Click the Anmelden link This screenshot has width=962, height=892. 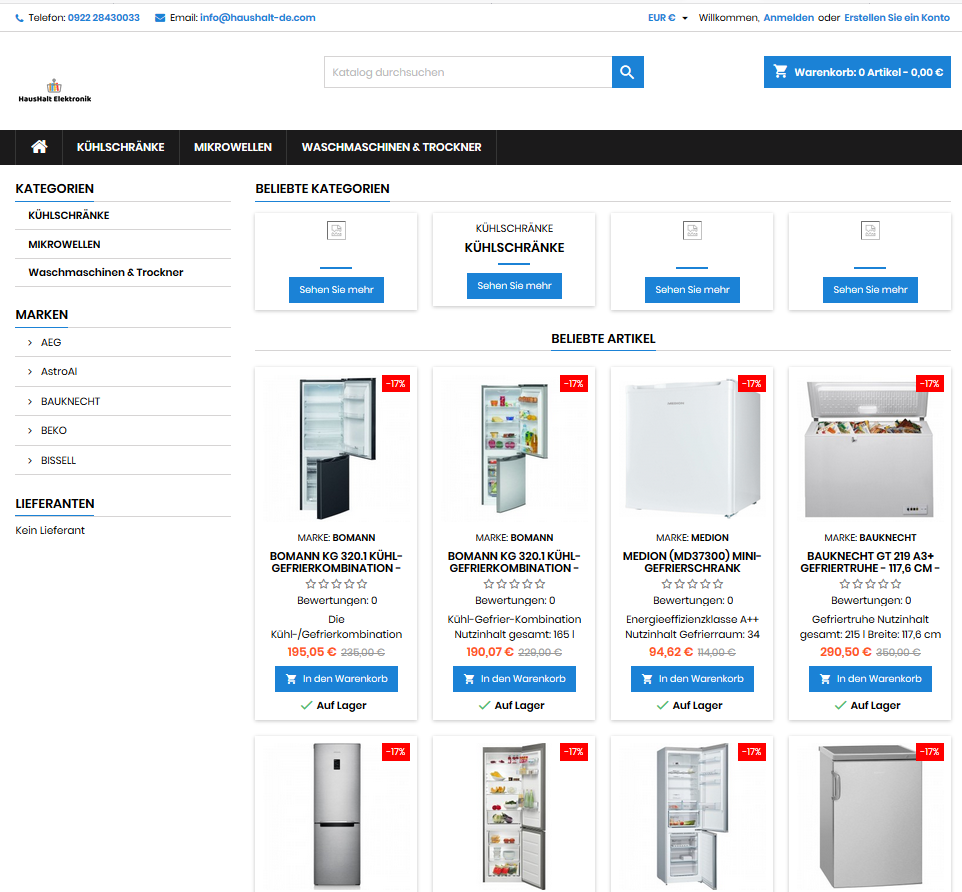click(x=788, y=18)
